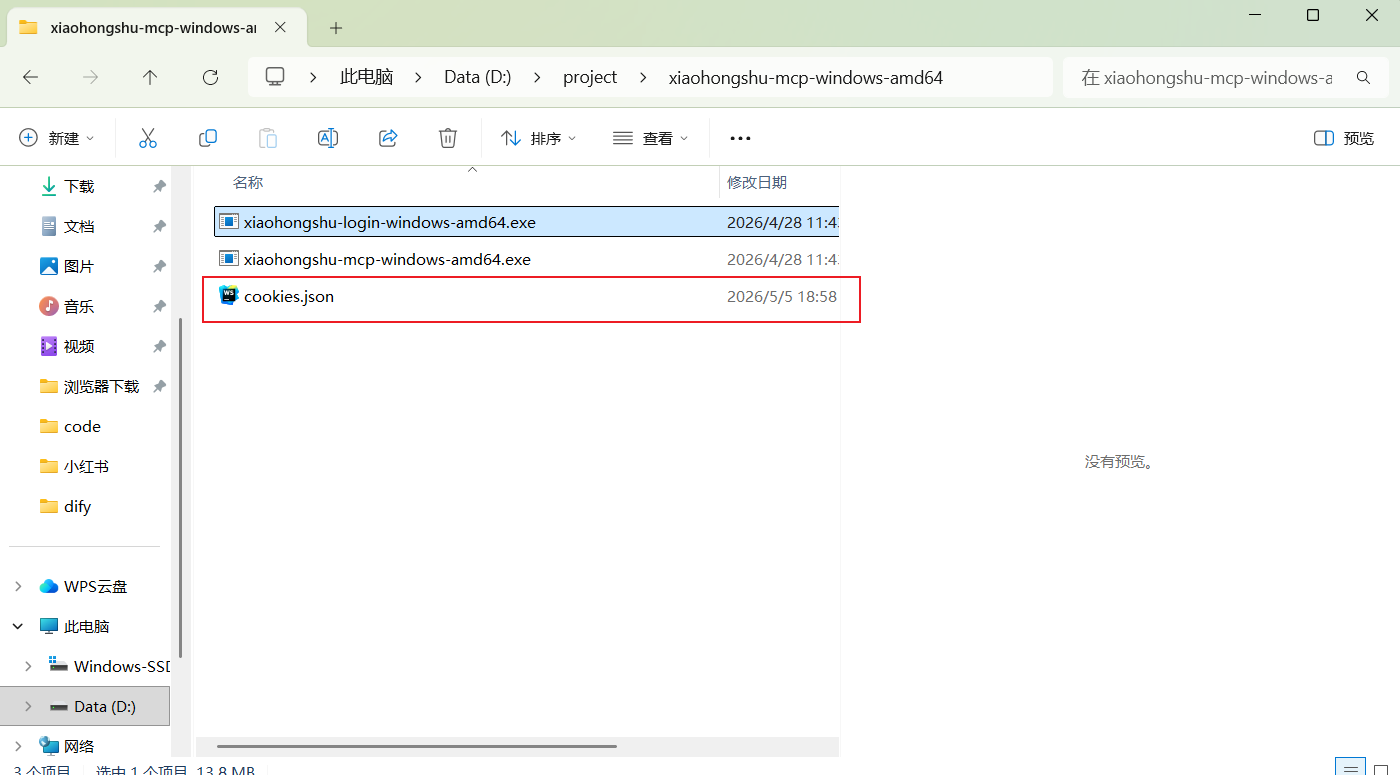This screenshot has width=1400, height=775.
Task: Unpin 图片 from quick access
Action: pyautogui.click(x=159, y=266)
